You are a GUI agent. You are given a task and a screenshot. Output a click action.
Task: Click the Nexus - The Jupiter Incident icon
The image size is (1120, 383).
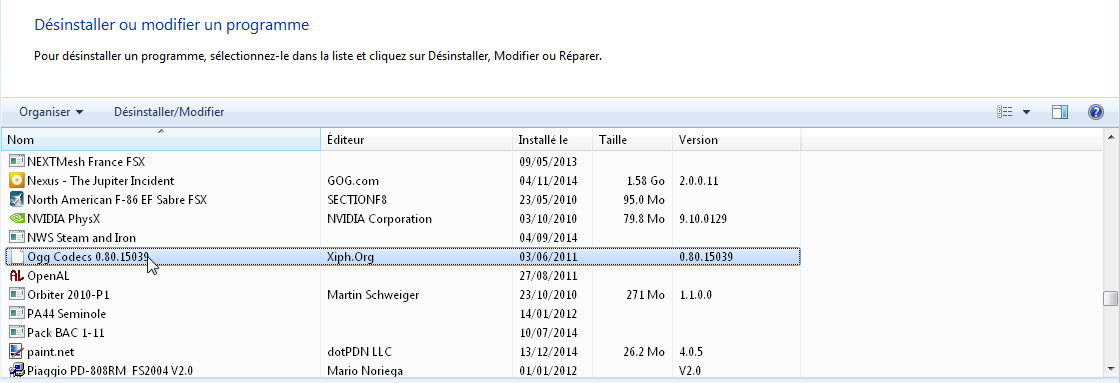click(x=16, y=181)
